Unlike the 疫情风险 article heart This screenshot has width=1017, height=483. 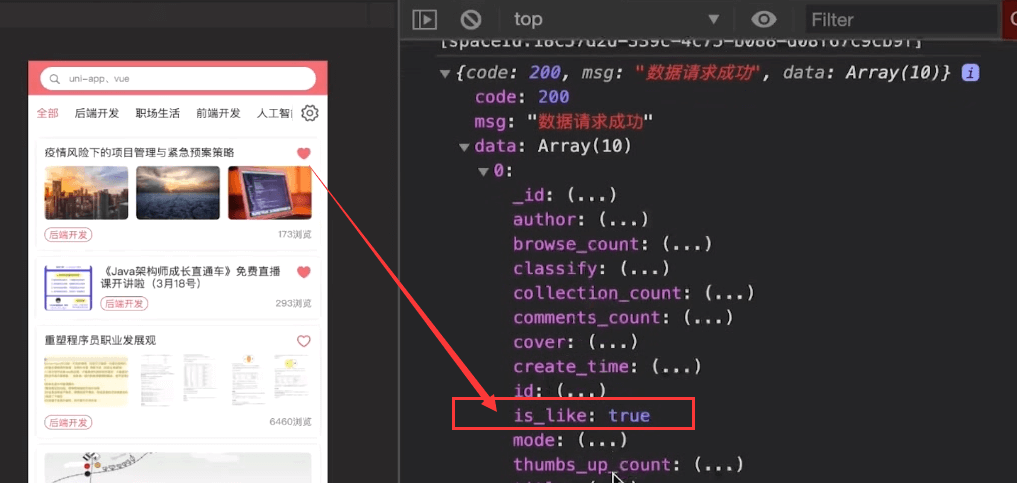pos(304,154)
